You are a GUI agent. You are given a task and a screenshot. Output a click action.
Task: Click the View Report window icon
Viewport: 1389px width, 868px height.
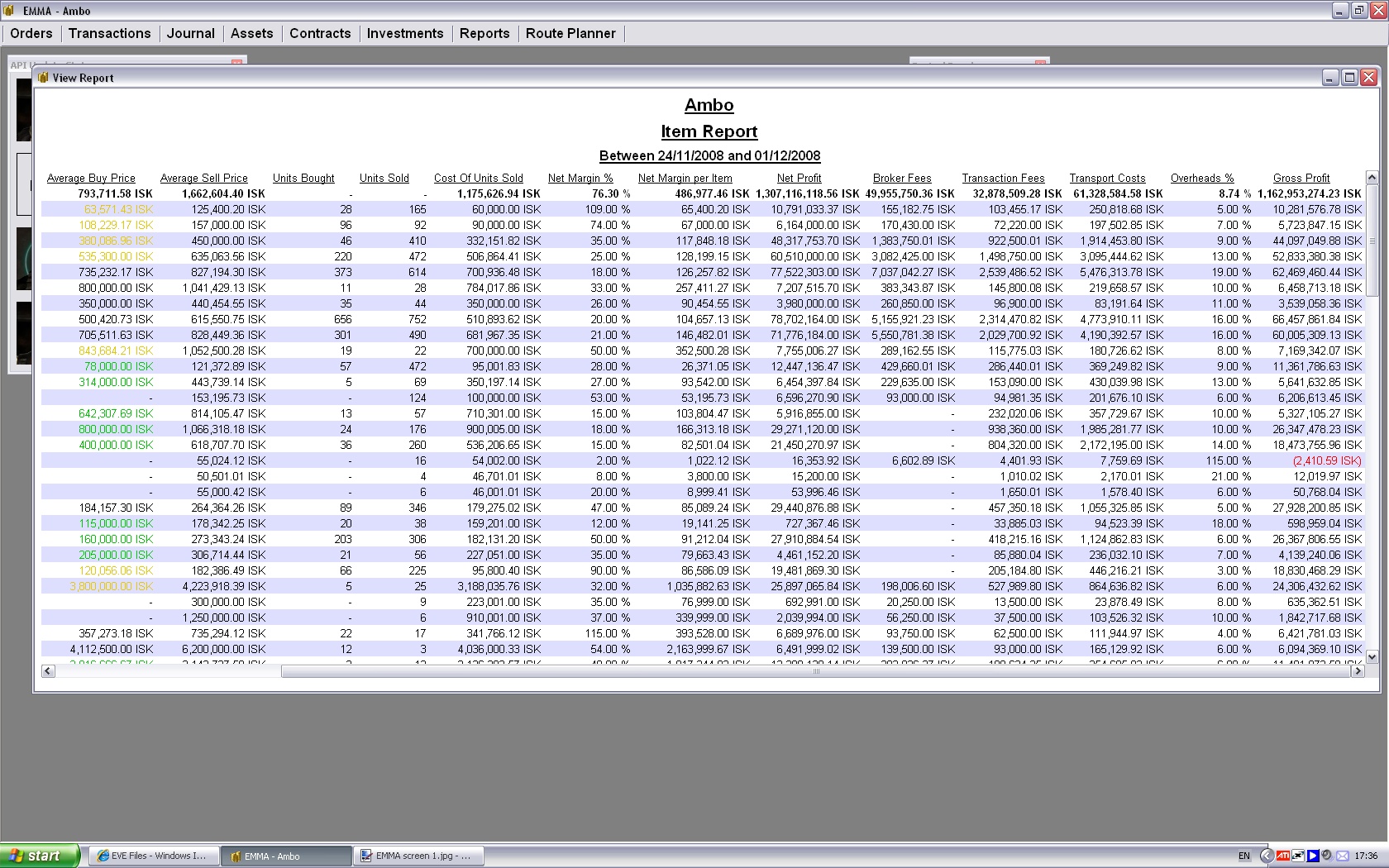click(43, 78)
